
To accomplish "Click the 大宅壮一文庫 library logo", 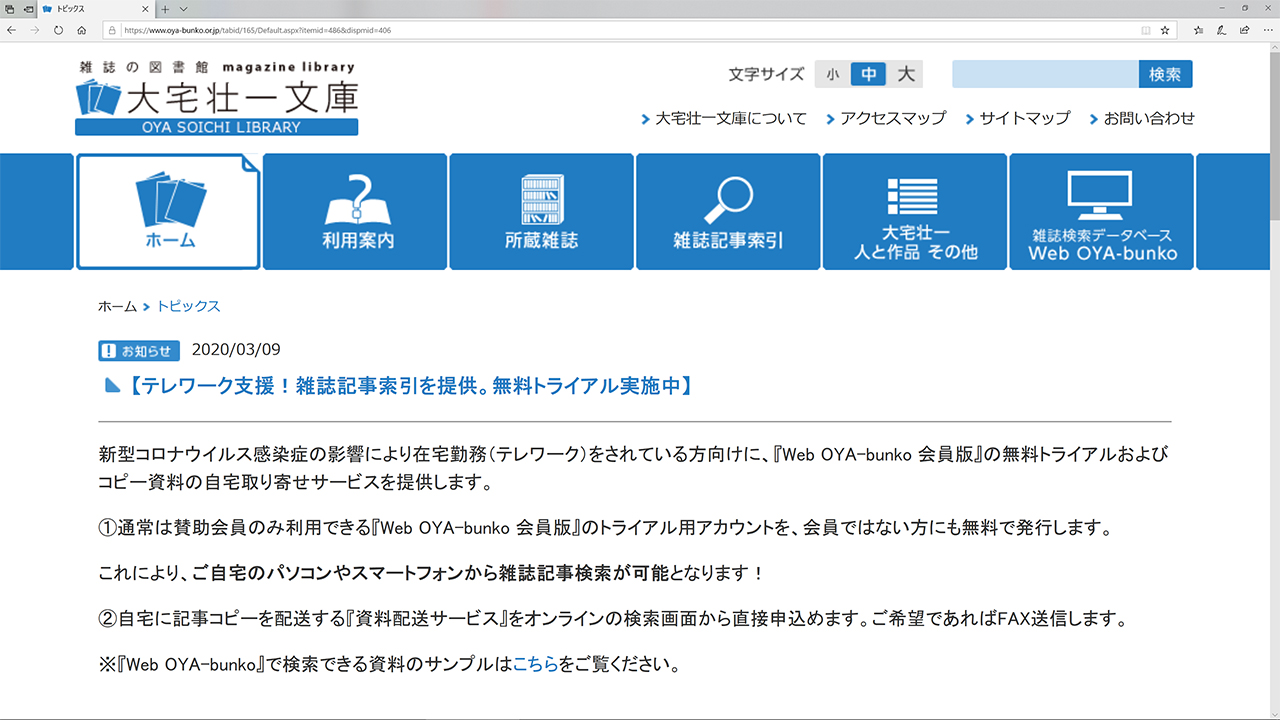I will (x=216, y=97).
